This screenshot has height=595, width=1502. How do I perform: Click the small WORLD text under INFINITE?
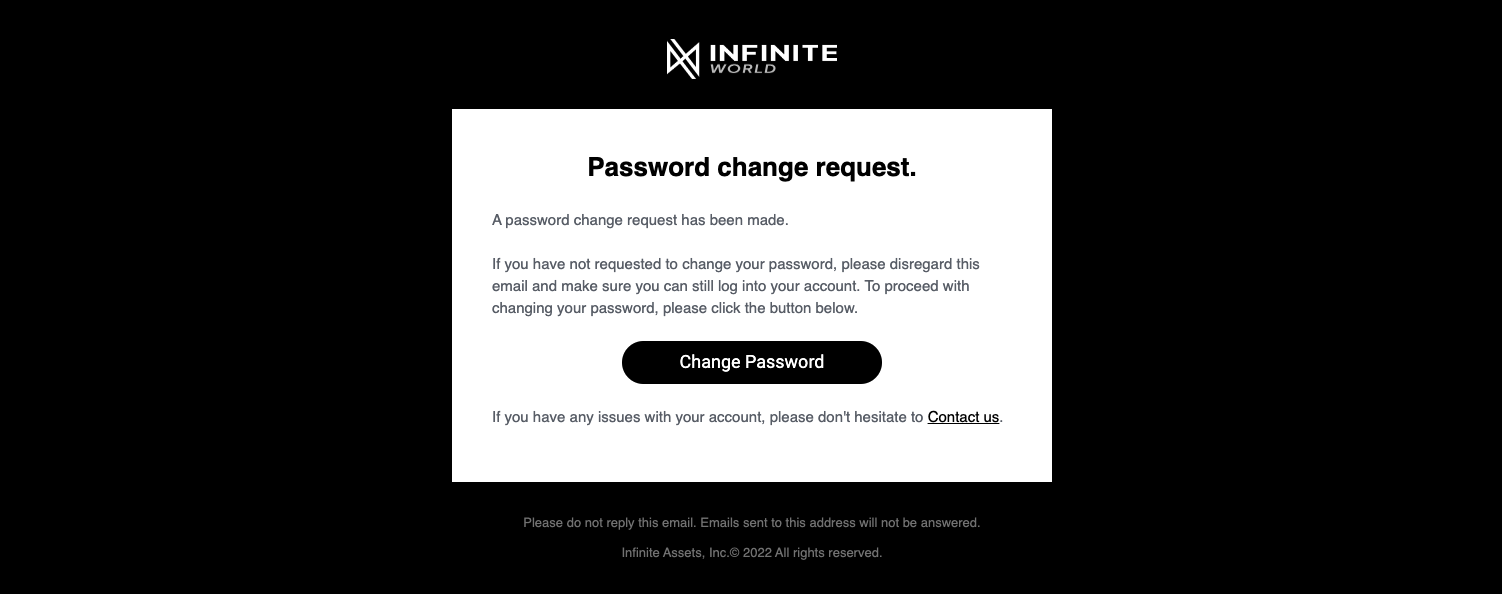pos(743,69)
